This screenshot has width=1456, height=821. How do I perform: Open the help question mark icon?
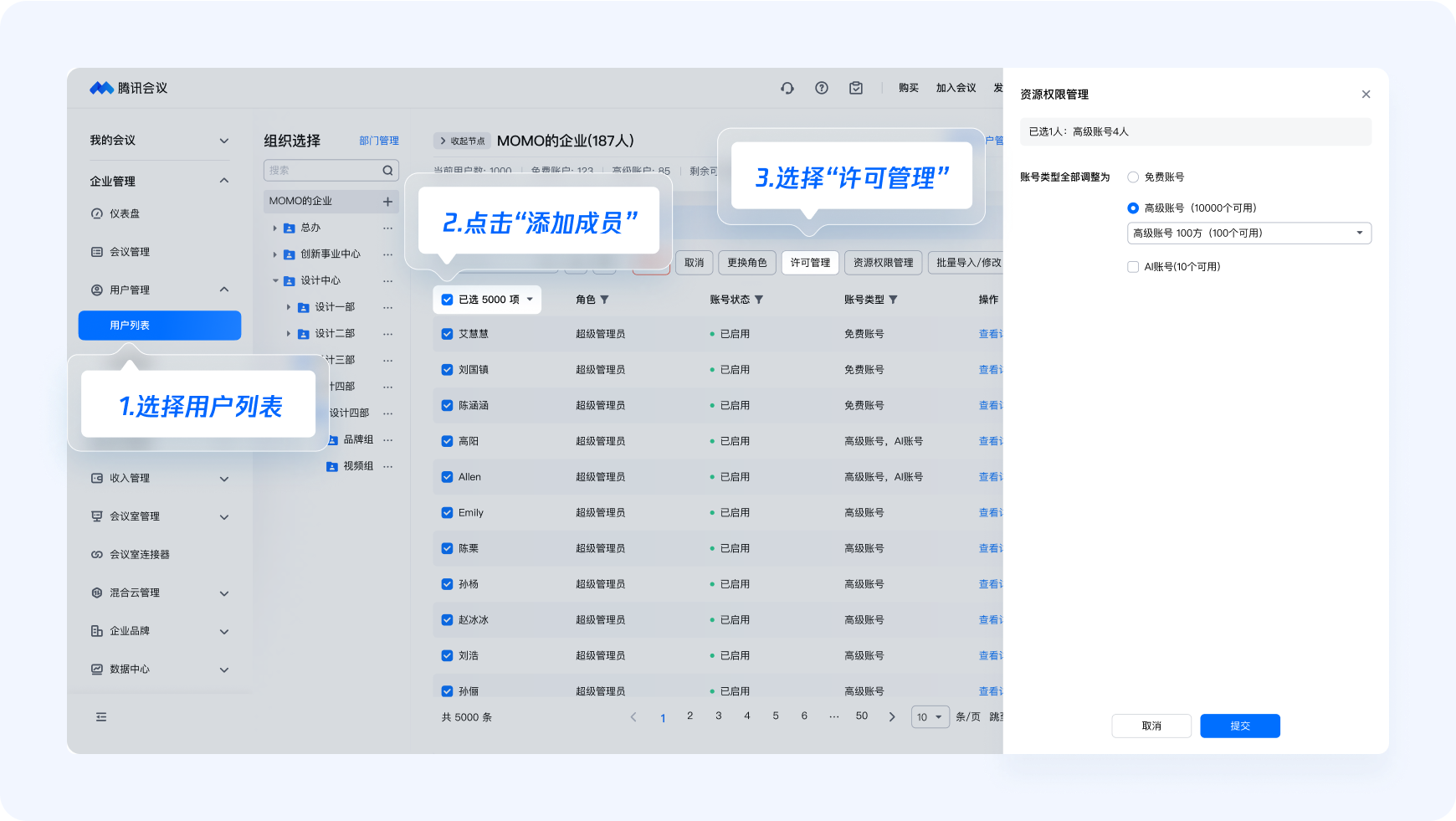(x=822, y=88)
